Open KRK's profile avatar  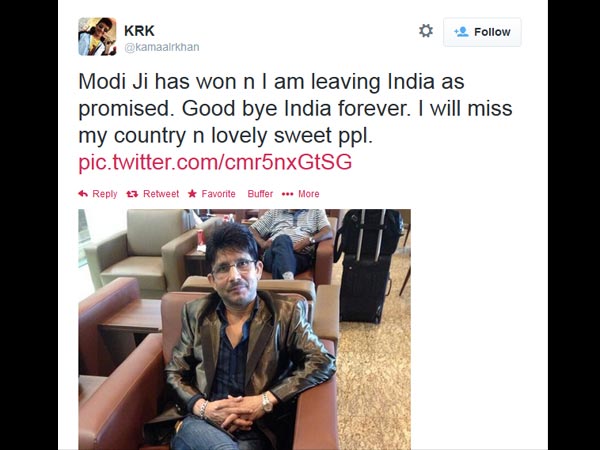[97, 36]
